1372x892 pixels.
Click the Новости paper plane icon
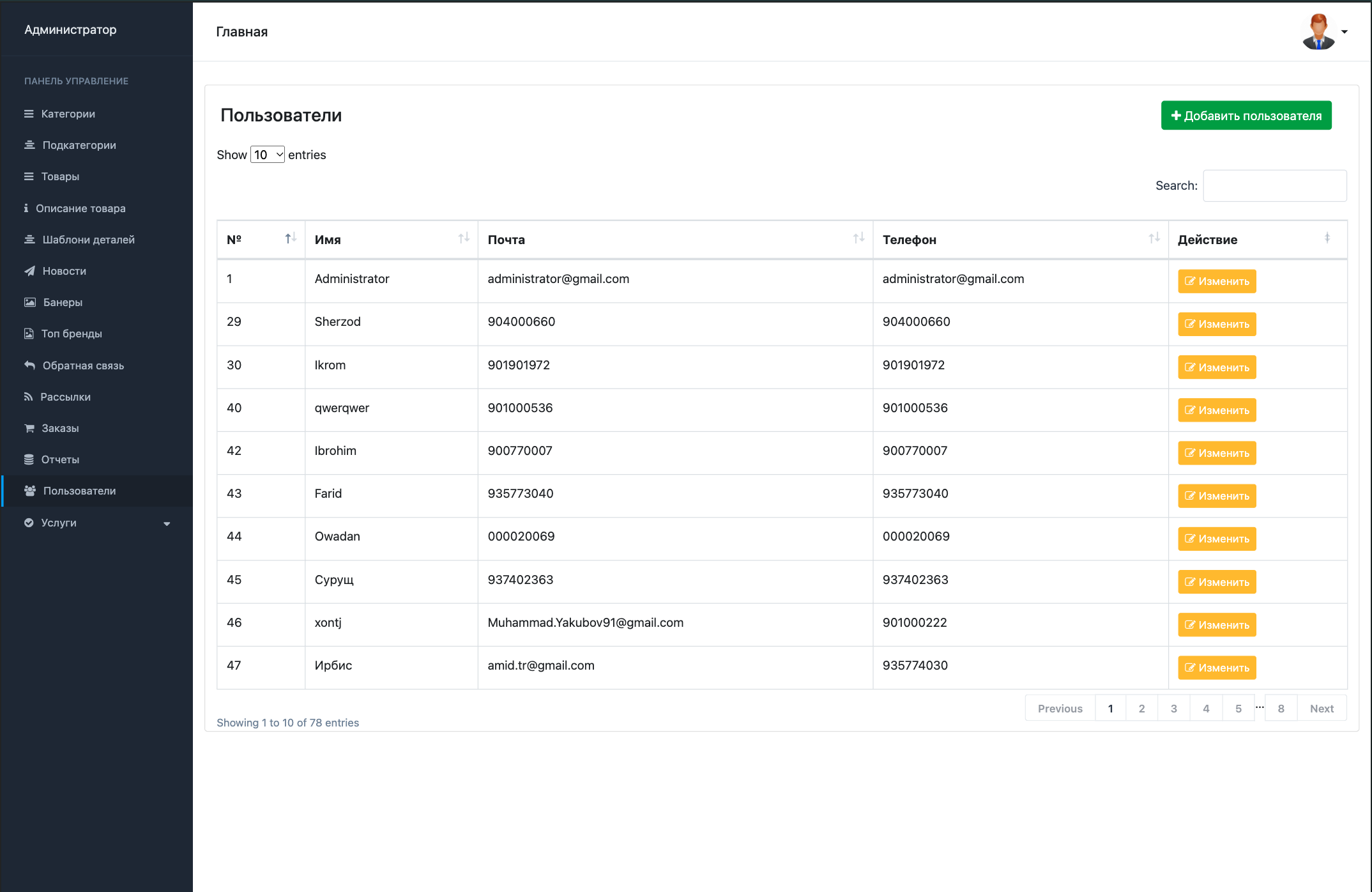click(29, 271)
